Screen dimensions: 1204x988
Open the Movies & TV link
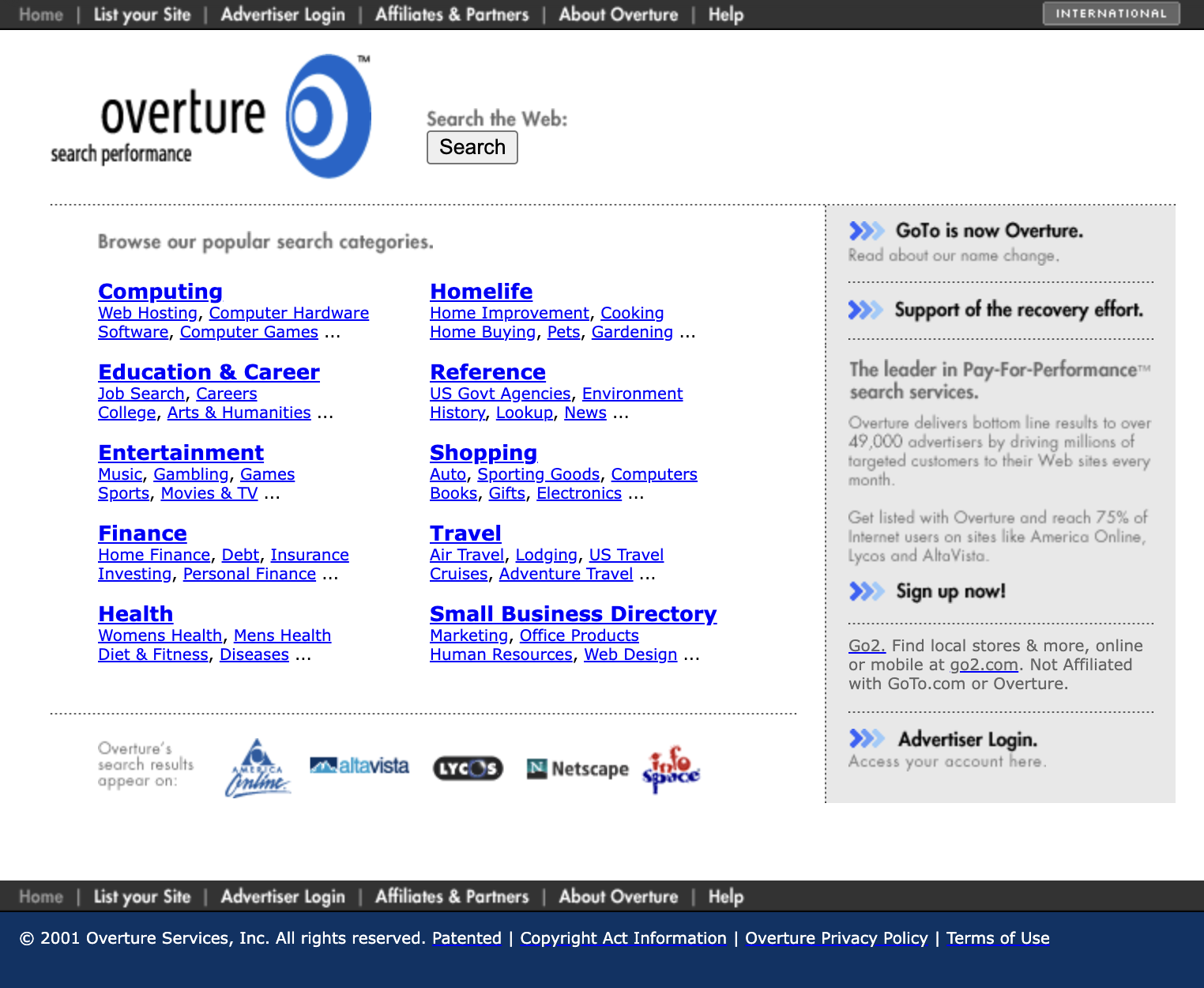point(209,493)
